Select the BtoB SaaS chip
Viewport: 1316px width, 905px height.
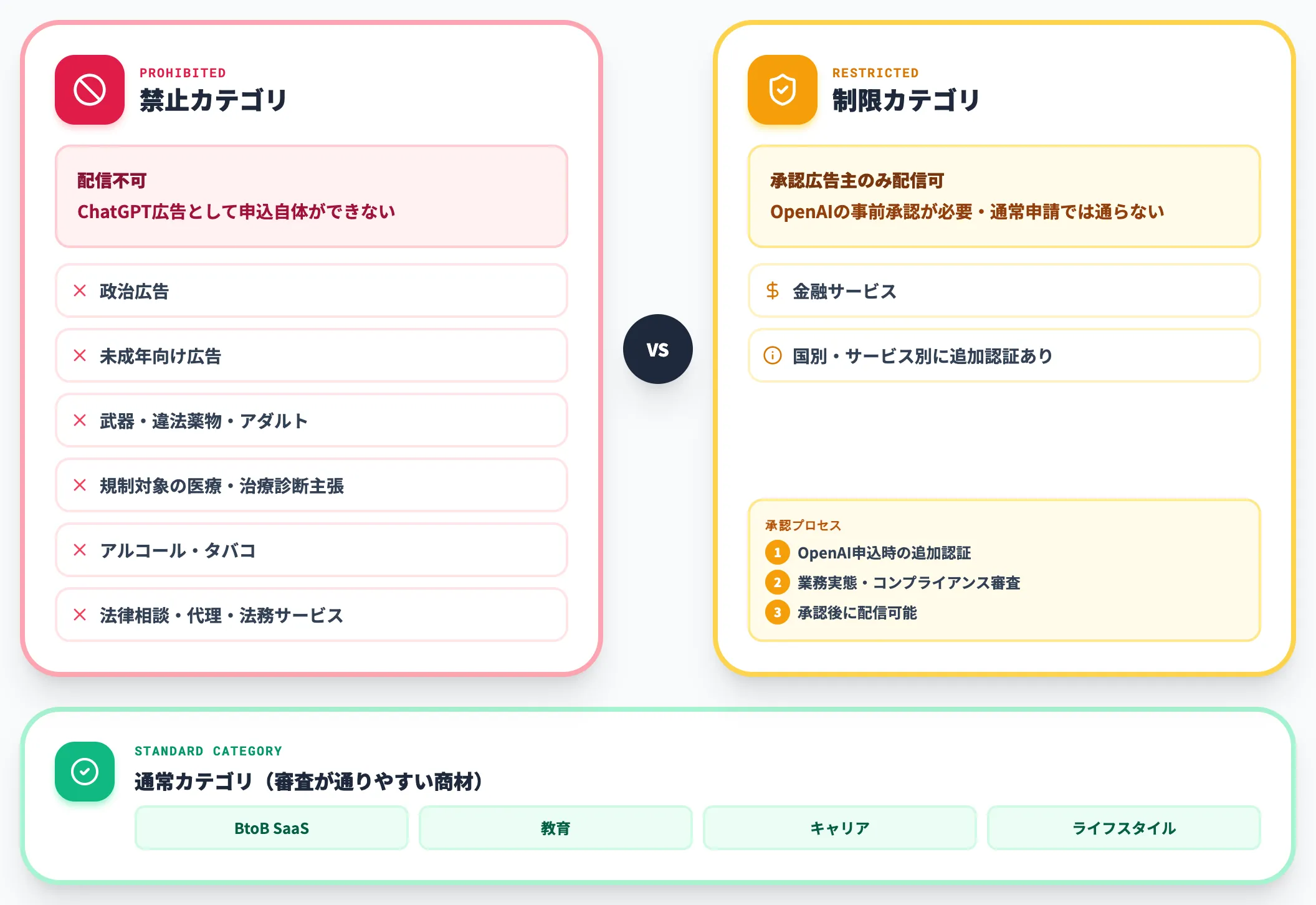click(272, 828)
